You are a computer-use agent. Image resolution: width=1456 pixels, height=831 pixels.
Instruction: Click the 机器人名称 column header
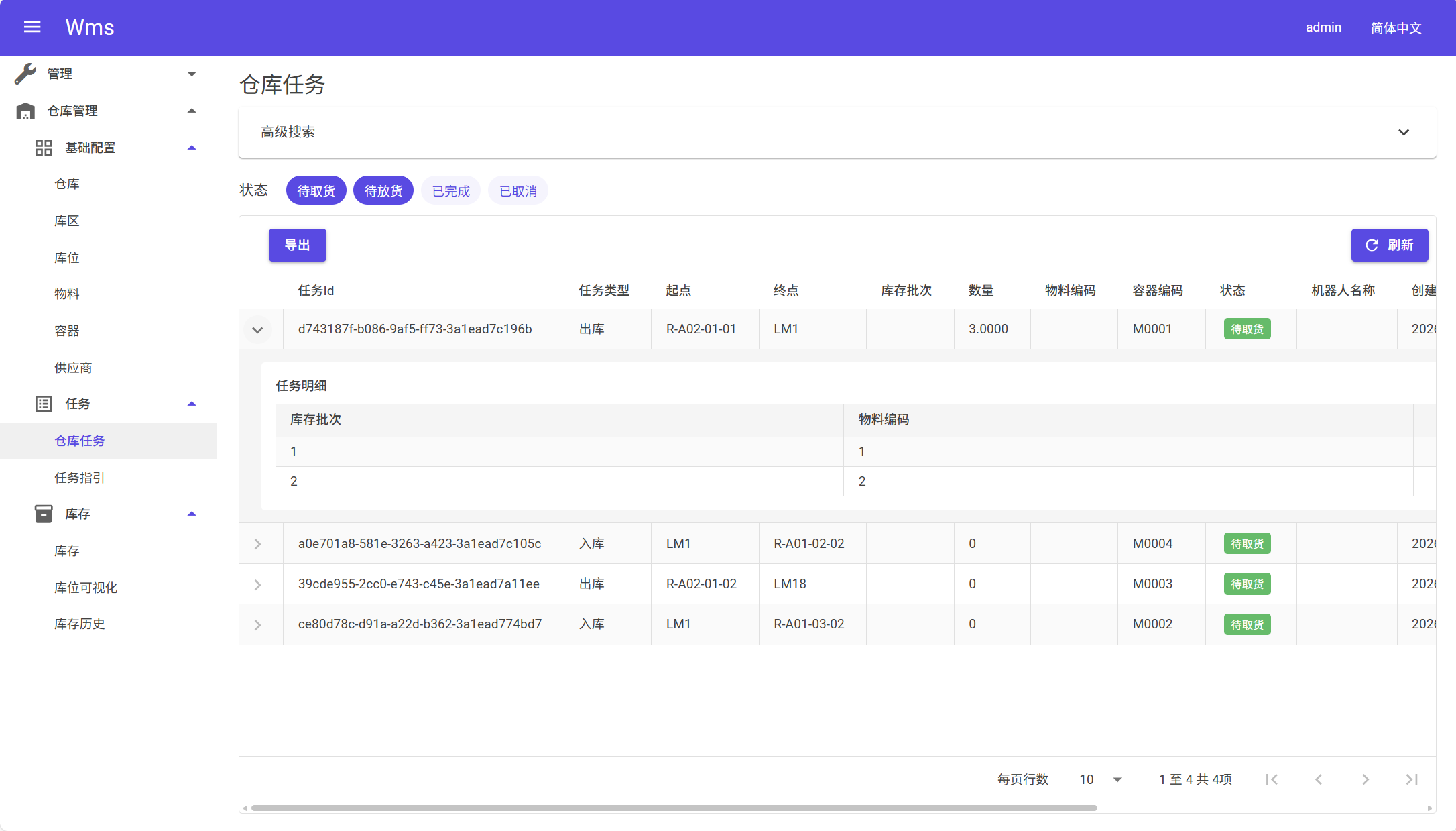[1343, 290]
